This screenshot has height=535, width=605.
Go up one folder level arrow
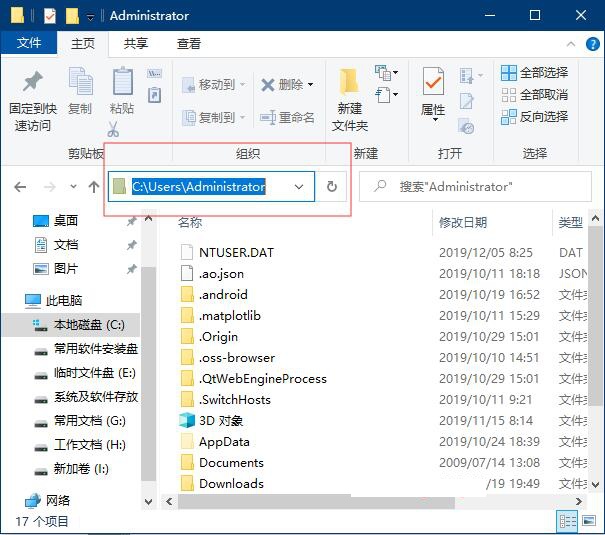click(94, 187)
